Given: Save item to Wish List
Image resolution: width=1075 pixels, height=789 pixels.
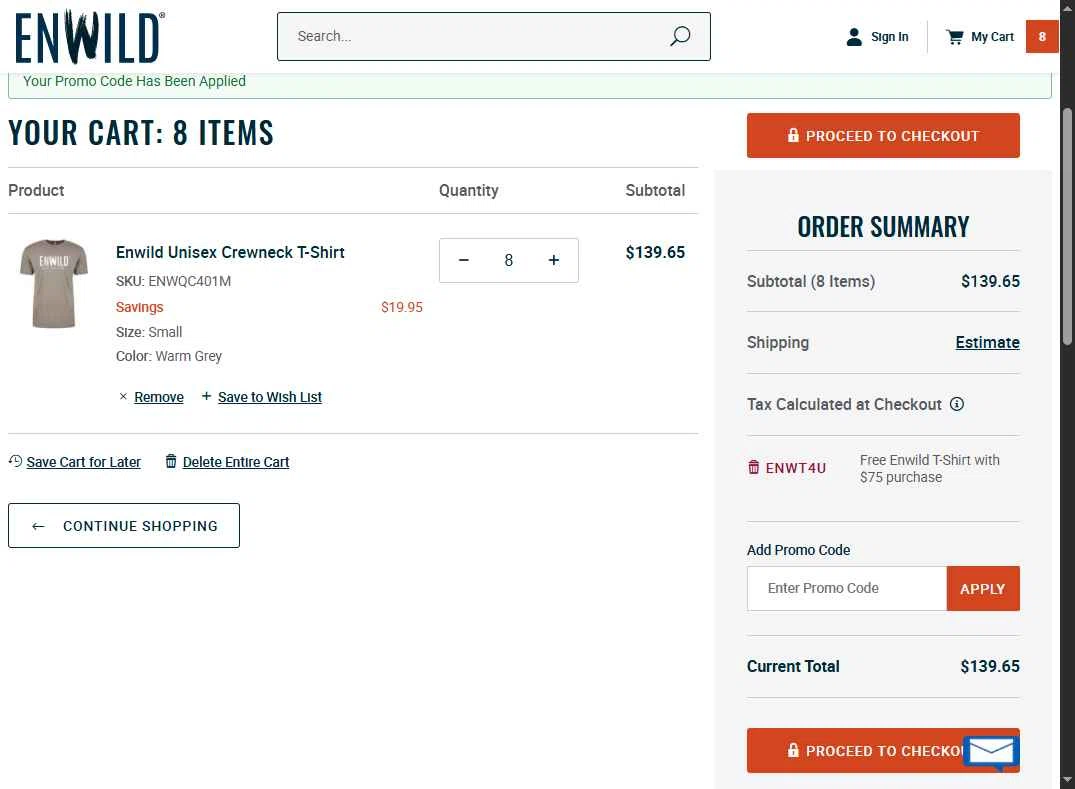Looking at the screenshot, I should (x=269, y=397).
